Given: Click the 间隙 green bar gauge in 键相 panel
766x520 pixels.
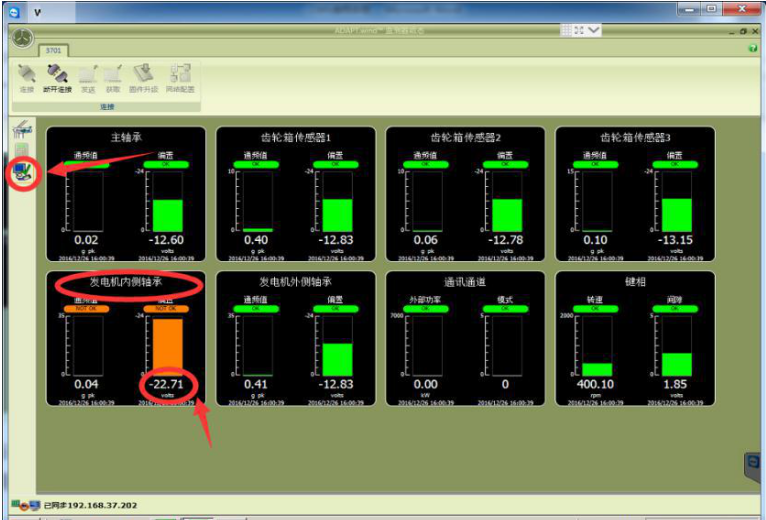Looking at the screenshot, I should pyautogui.click(x=677, y=365).
